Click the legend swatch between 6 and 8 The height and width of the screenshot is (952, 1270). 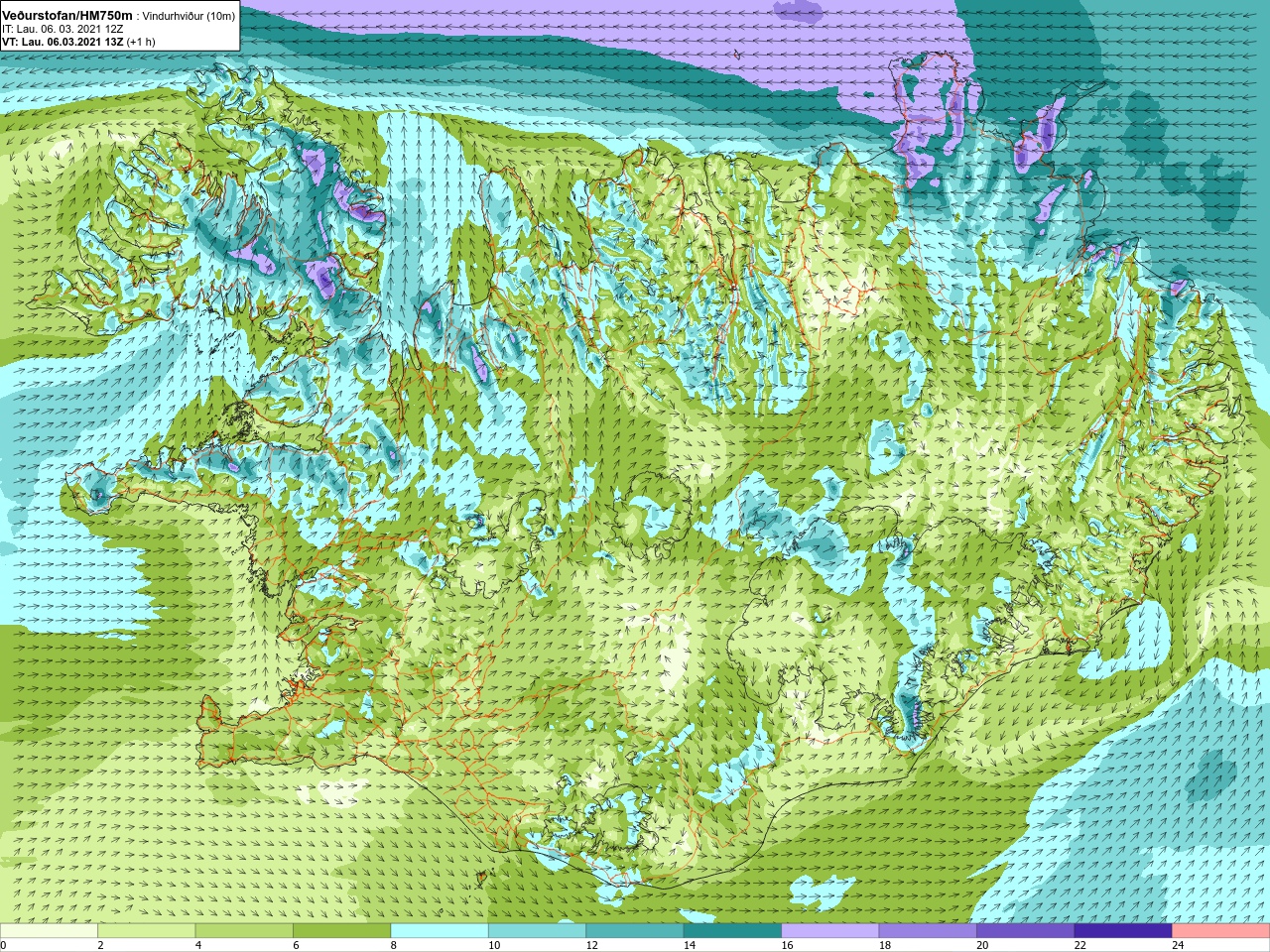click(342, 931)
